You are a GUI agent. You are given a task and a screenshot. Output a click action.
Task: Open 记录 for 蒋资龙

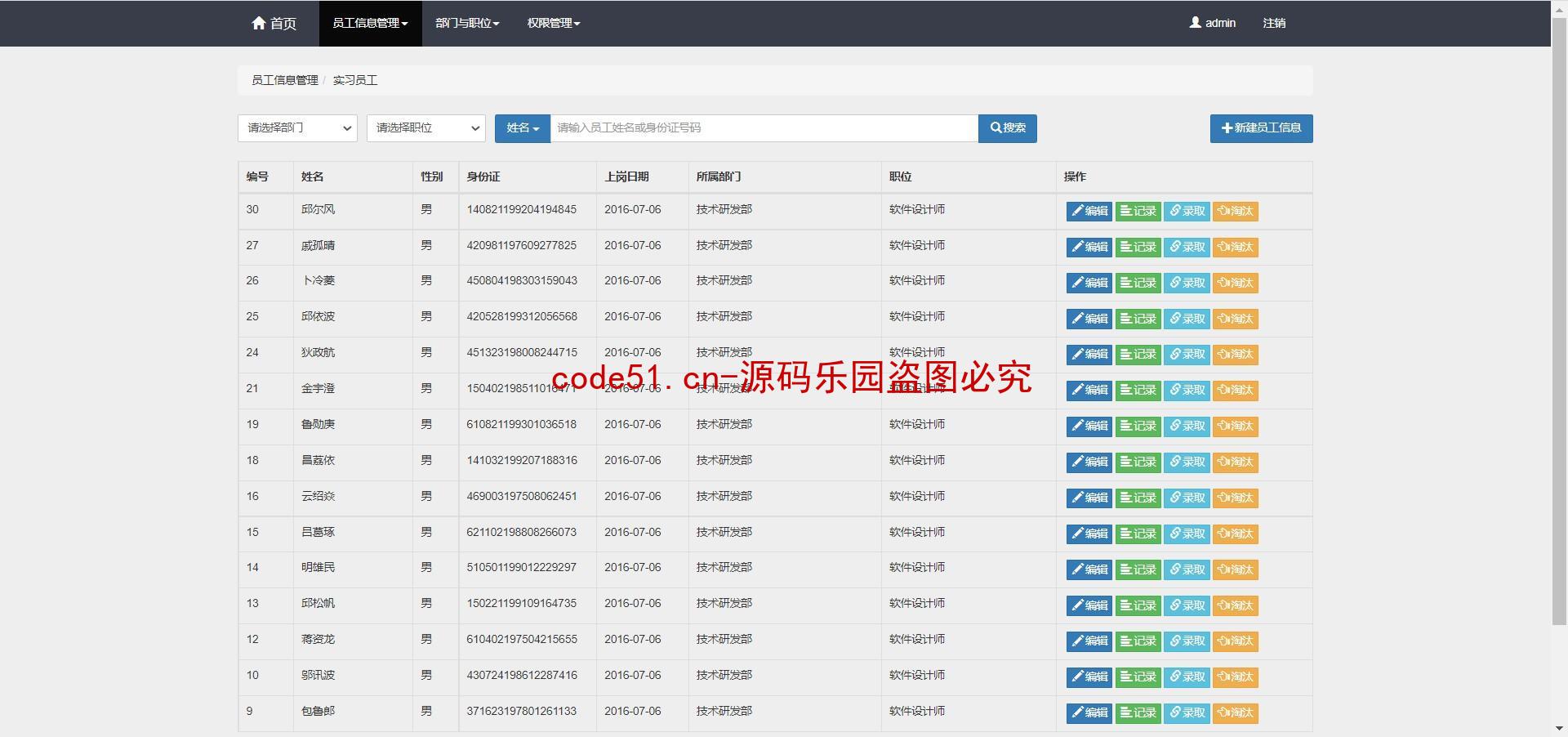(1138, 641)
